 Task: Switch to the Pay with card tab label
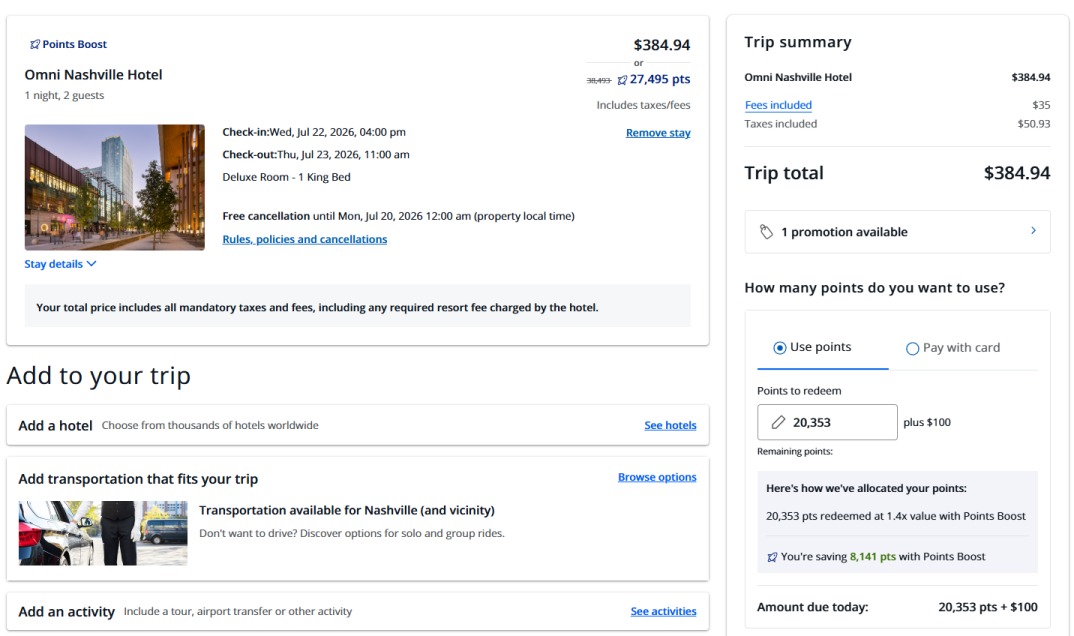point(961,348)
